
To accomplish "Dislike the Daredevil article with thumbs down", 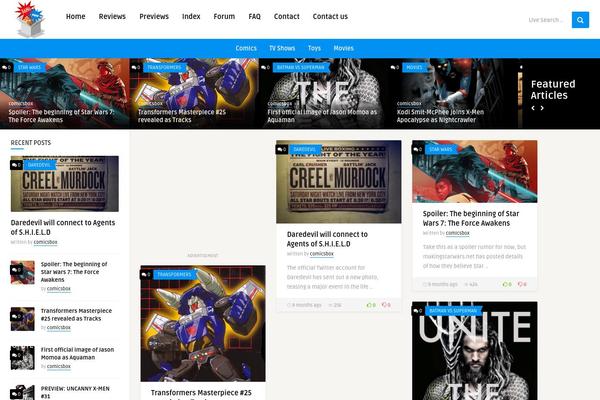I will tap(386, 305).
